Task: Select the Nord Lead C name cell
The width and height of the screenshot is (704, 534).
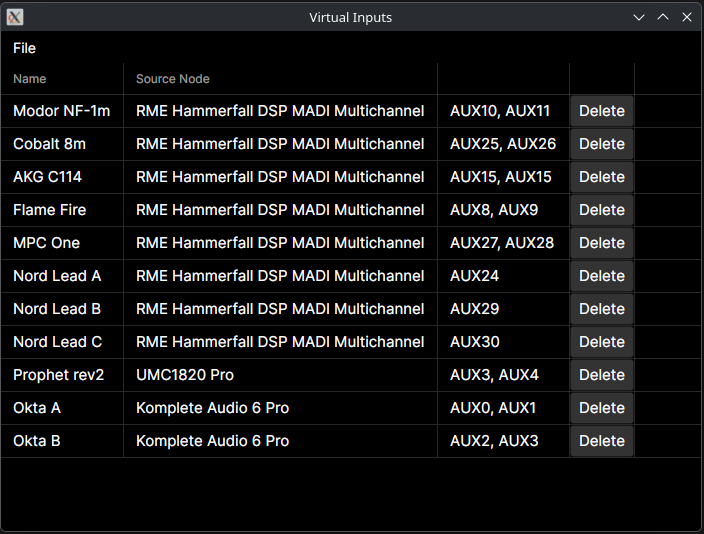Action: 62,342
